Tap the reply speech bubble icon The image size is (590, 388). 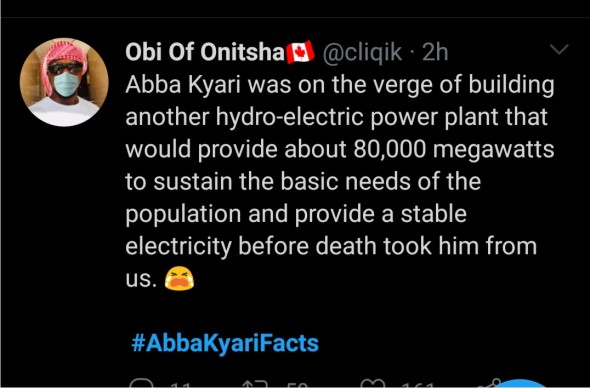(x=142, y=383)
